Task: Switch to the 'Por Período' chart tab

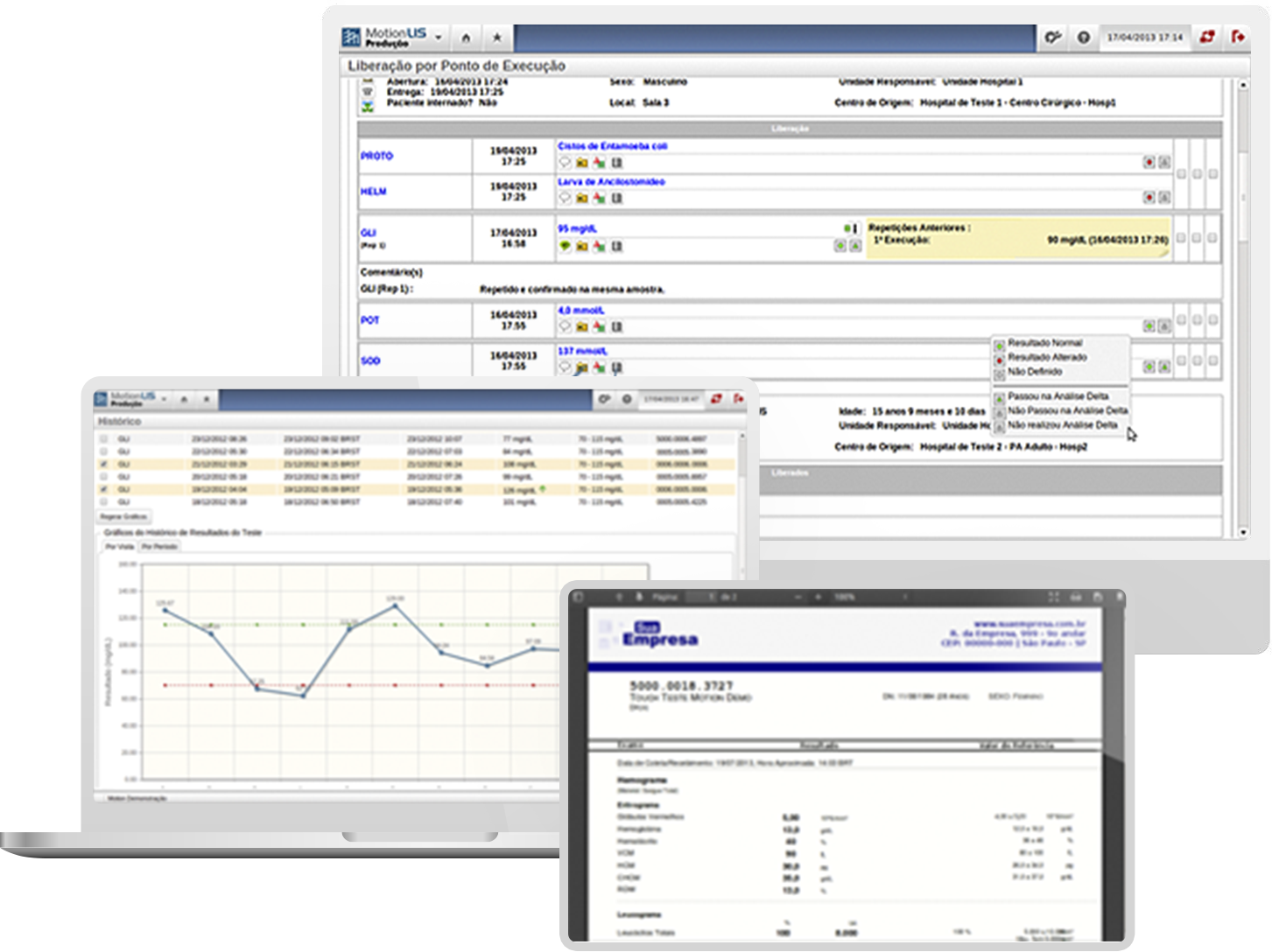Action: pos(159,547)
